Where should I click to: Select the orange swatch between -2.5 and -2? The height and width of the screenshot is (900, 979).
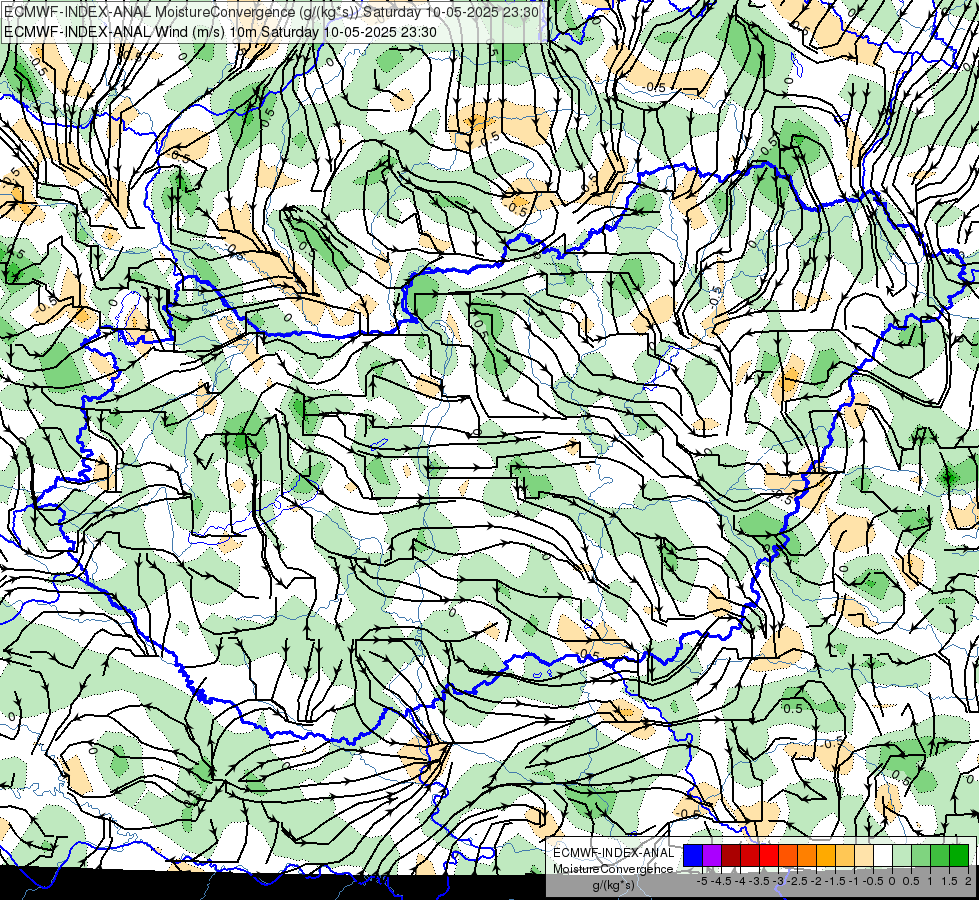807,856
